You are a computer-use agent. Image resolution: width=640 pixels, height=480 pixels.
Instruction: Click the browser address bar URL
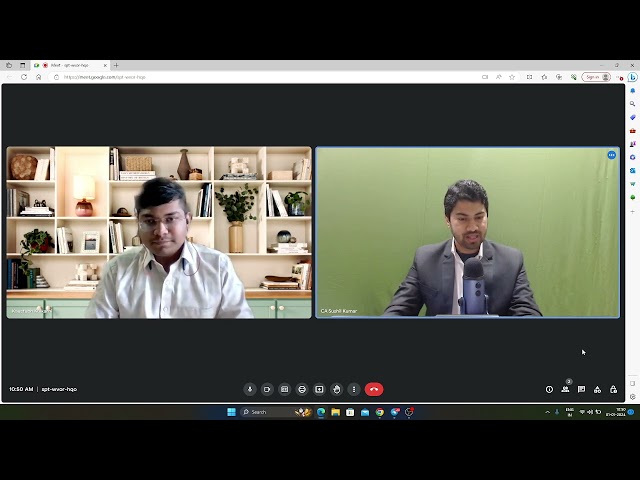(105, 77)
